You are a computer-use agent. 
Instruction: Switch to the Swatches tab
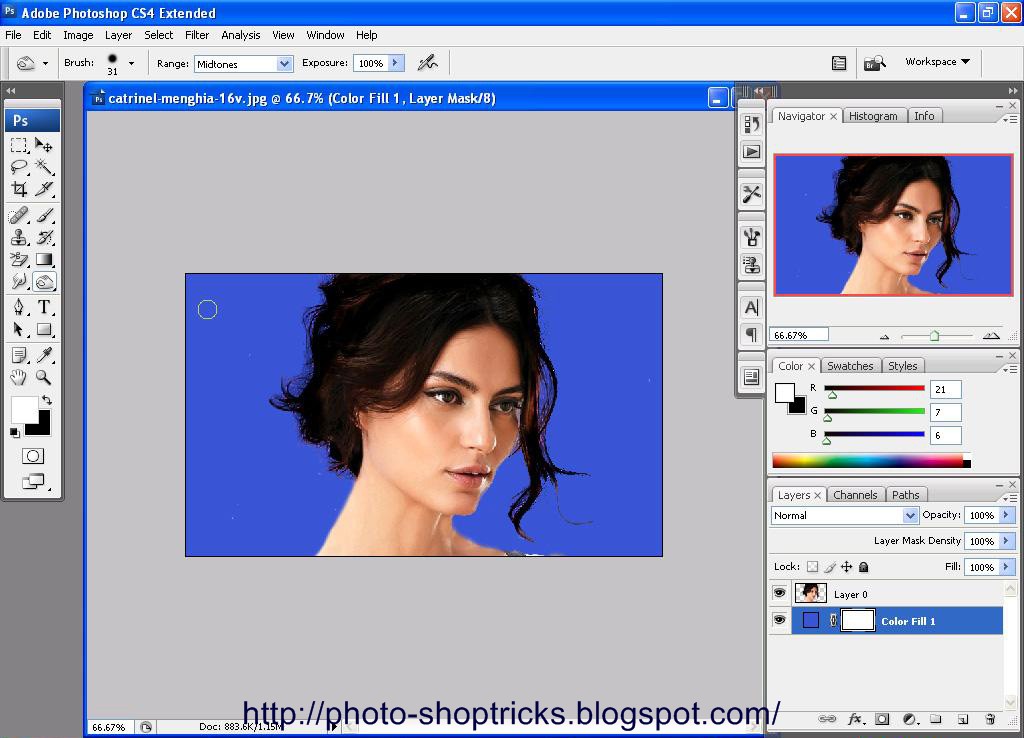[x=850, y=366]
